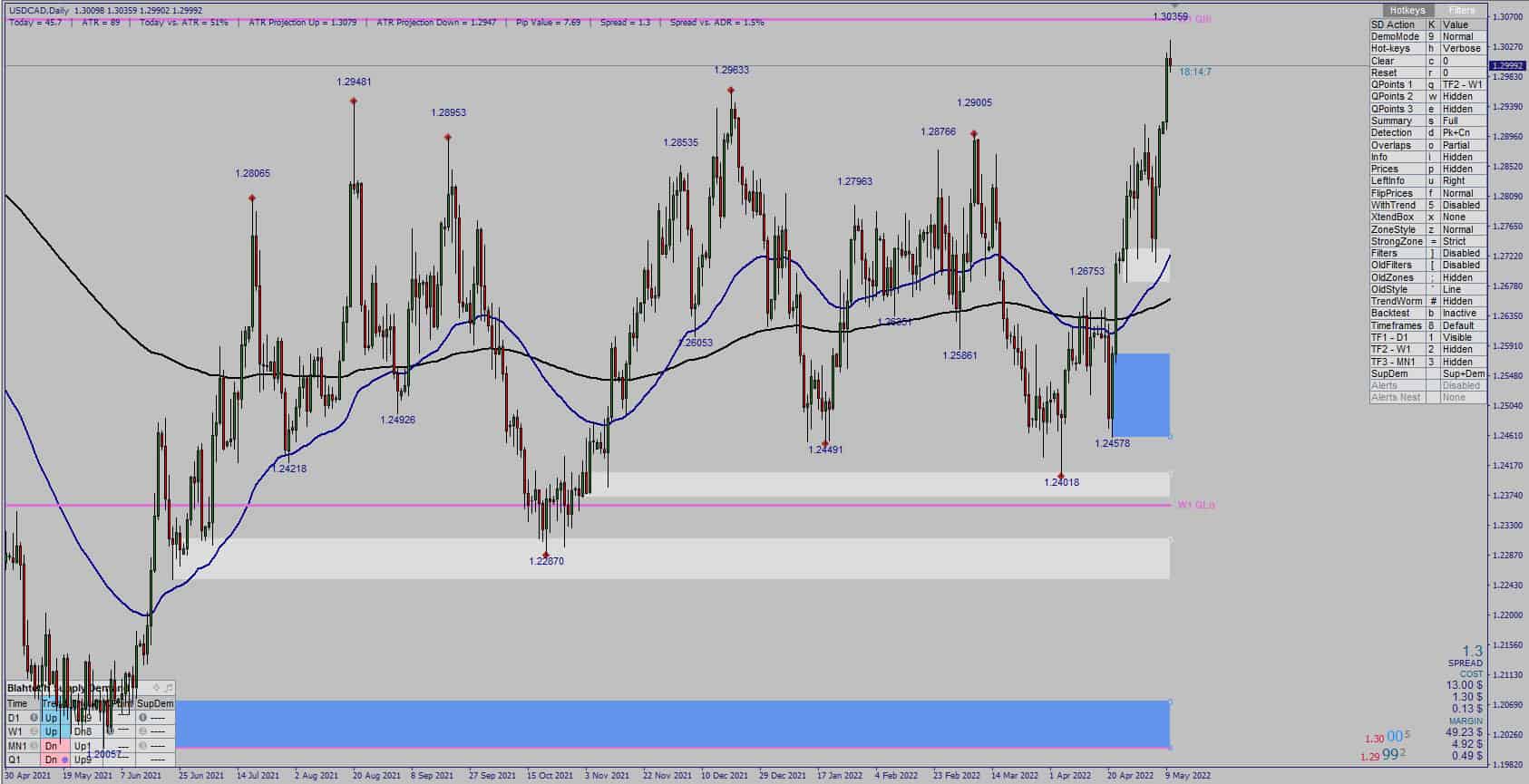The height and width of the screenshot is (784, 1529).
Task: Click the highlighted current price label 1.29992
Action: (x=1507, y=65)
